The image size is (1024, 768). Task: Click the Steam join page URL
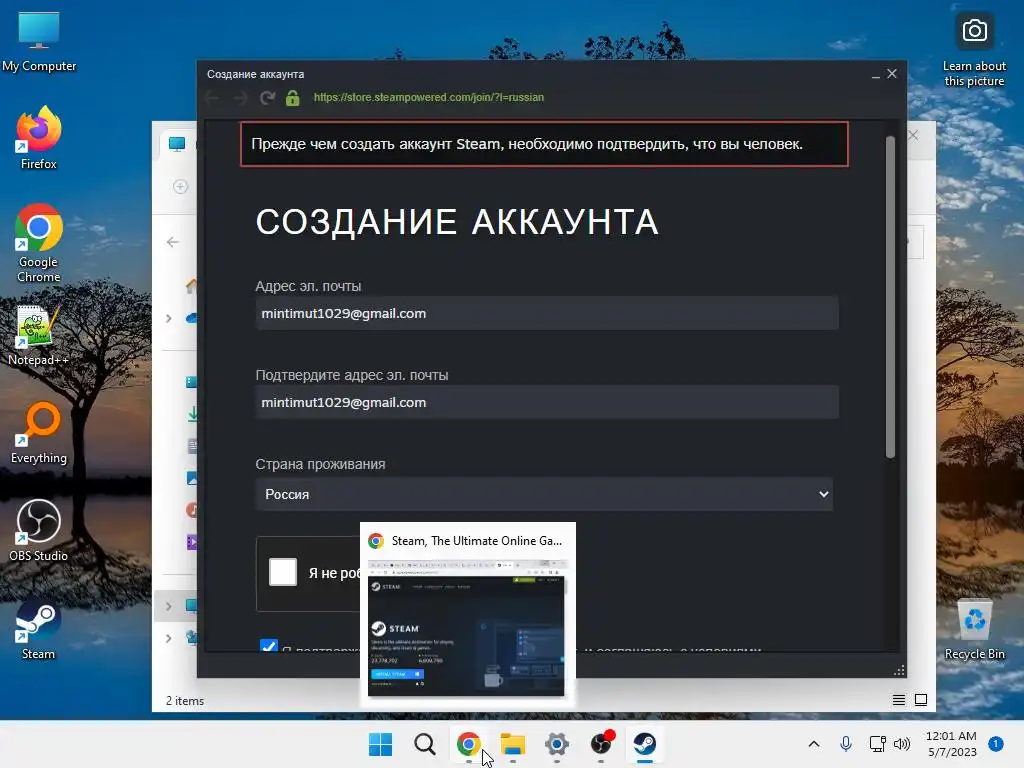pos(428,97)
